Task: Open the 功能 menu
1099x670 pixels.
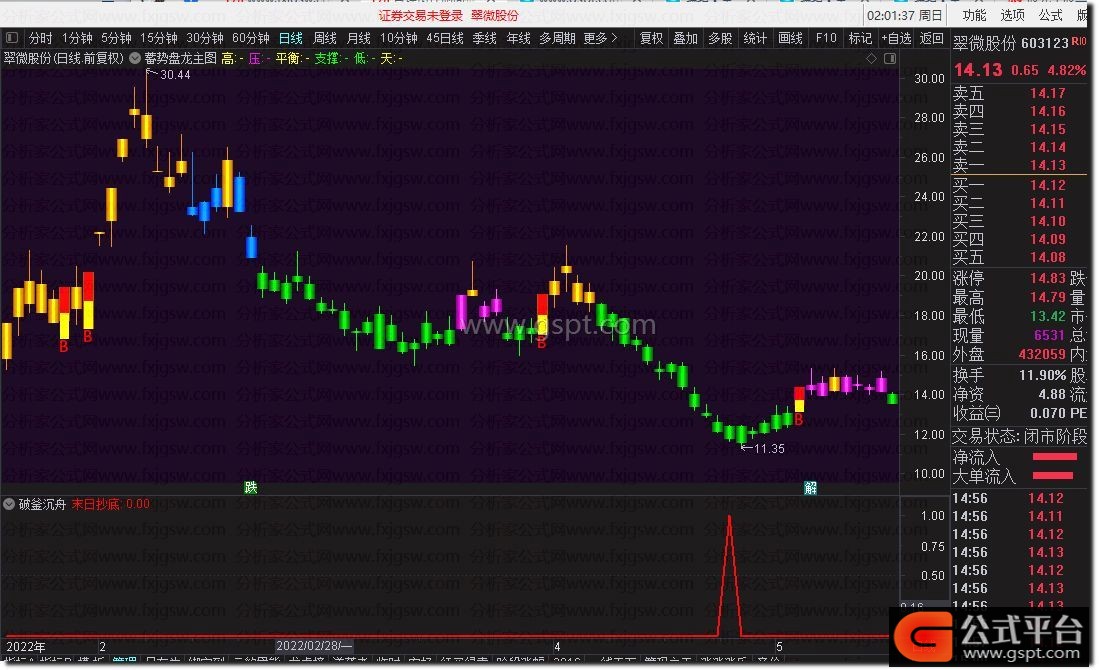Action: (974, 15)
